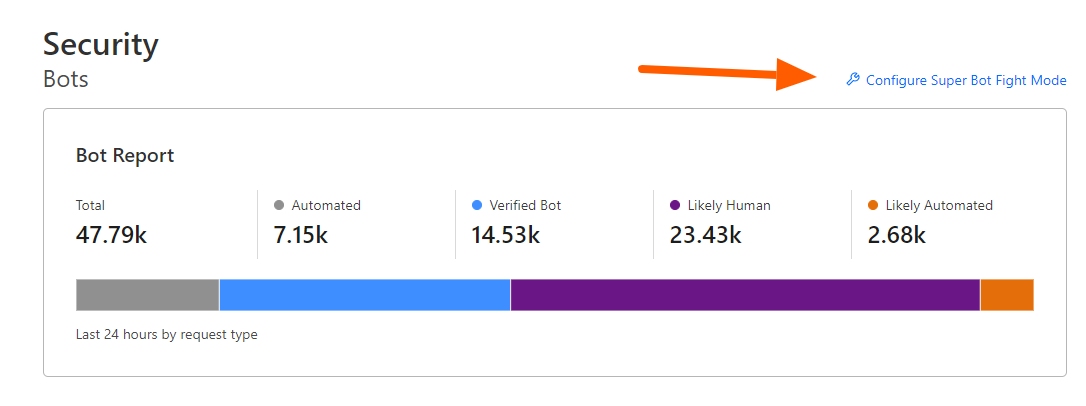Click the purple Likely Human legend dot

click(675, 205)
